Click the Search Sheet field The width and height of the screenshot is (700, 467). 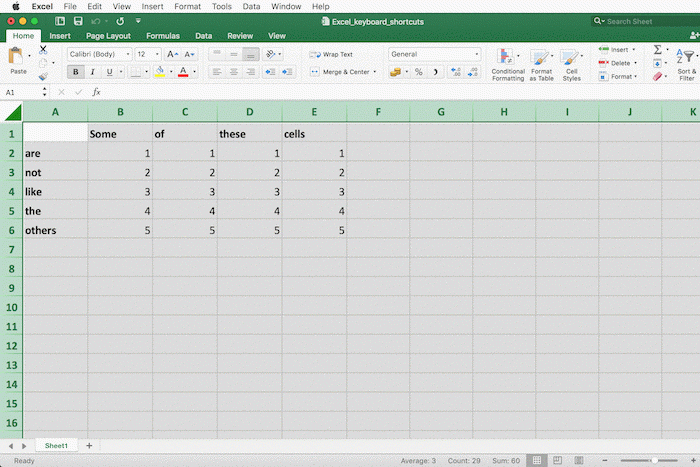645,20
